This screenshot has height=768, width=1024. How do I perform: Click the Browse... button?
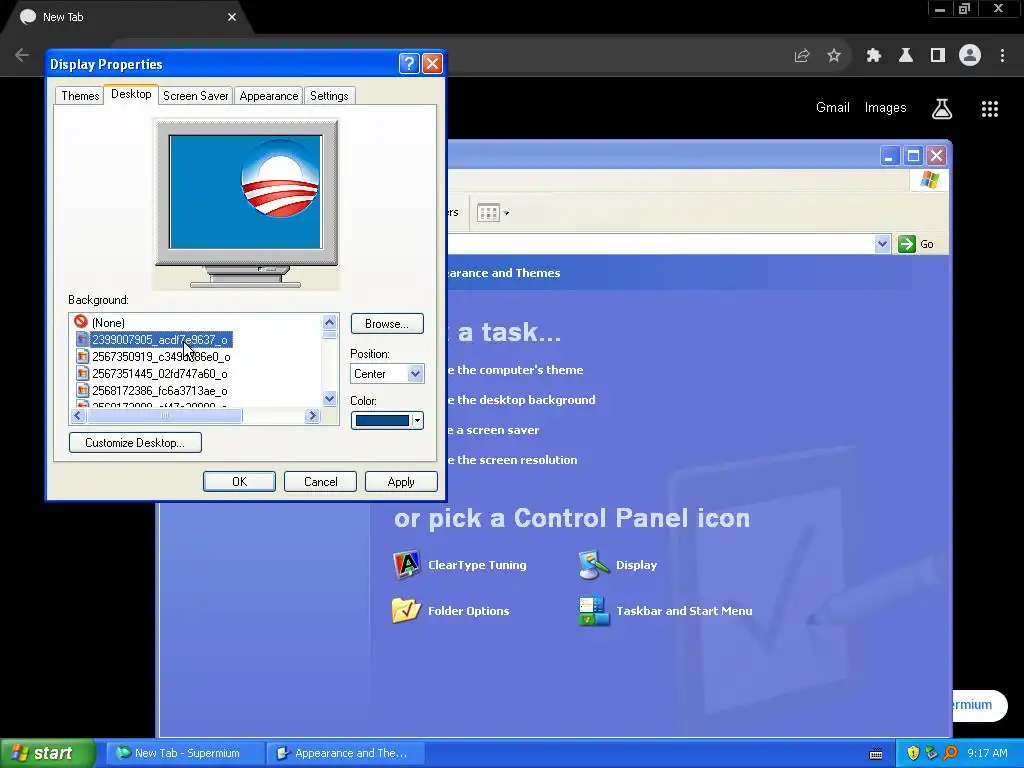click(387, 324)
